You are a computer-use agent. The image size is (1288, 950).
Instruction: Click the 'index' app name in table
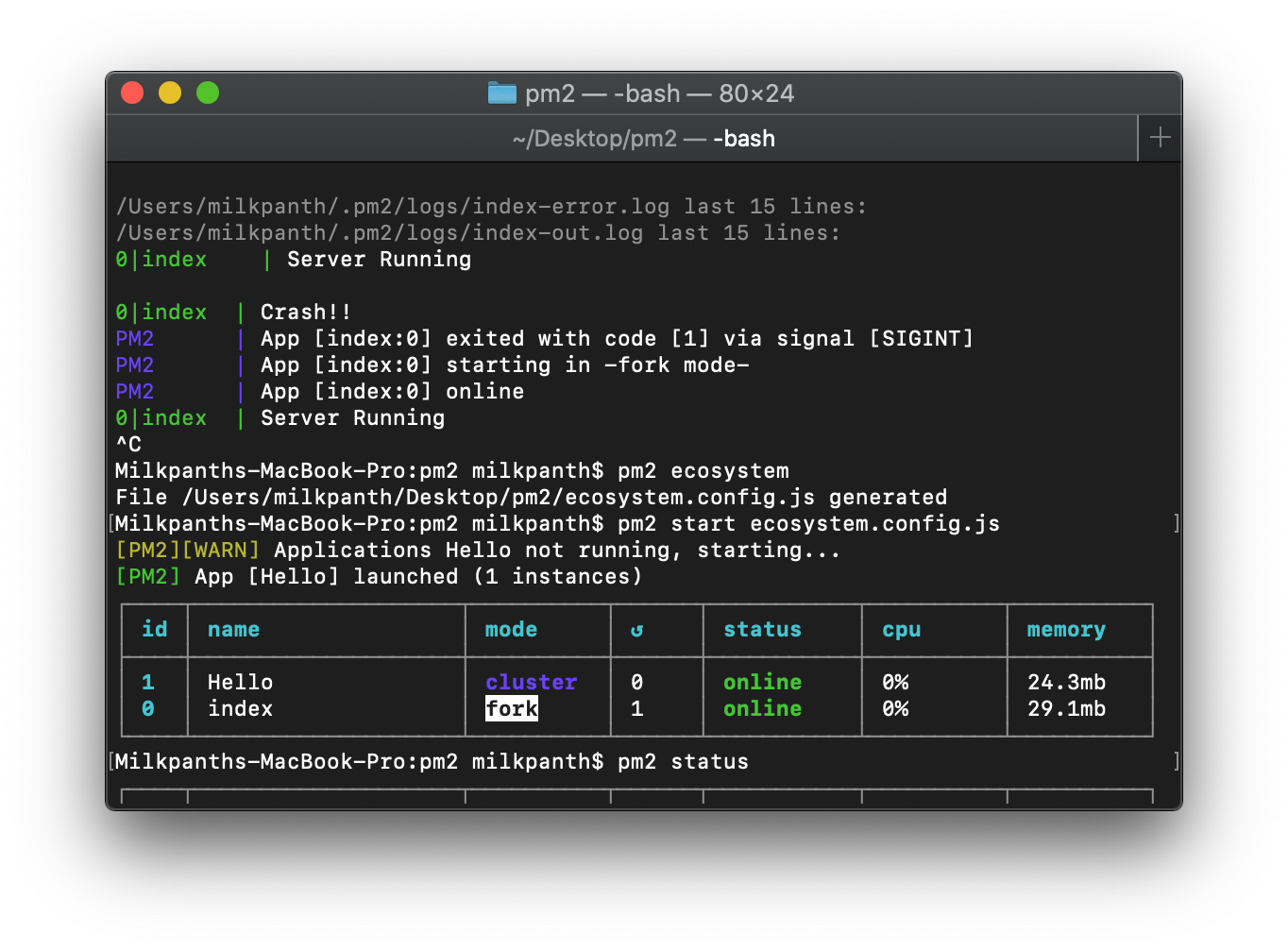point(240,708)
